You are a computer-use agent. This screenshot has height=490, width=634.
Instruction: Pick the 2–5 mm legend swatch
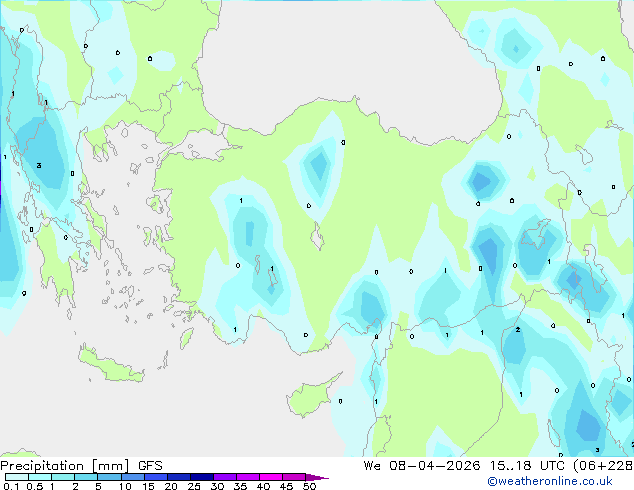86,477
